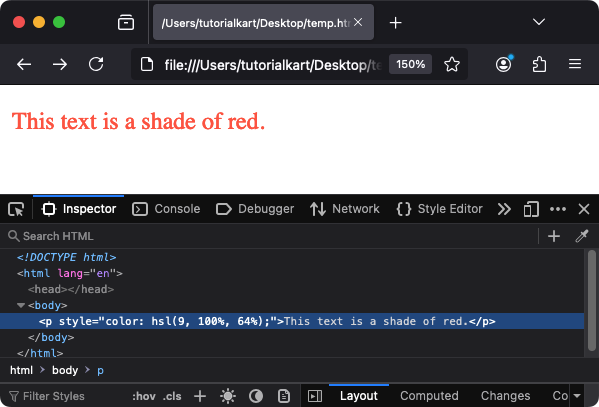
Task: Open the extensions puzzle icon
Action: pyautogui.click(x=539, y=64)
